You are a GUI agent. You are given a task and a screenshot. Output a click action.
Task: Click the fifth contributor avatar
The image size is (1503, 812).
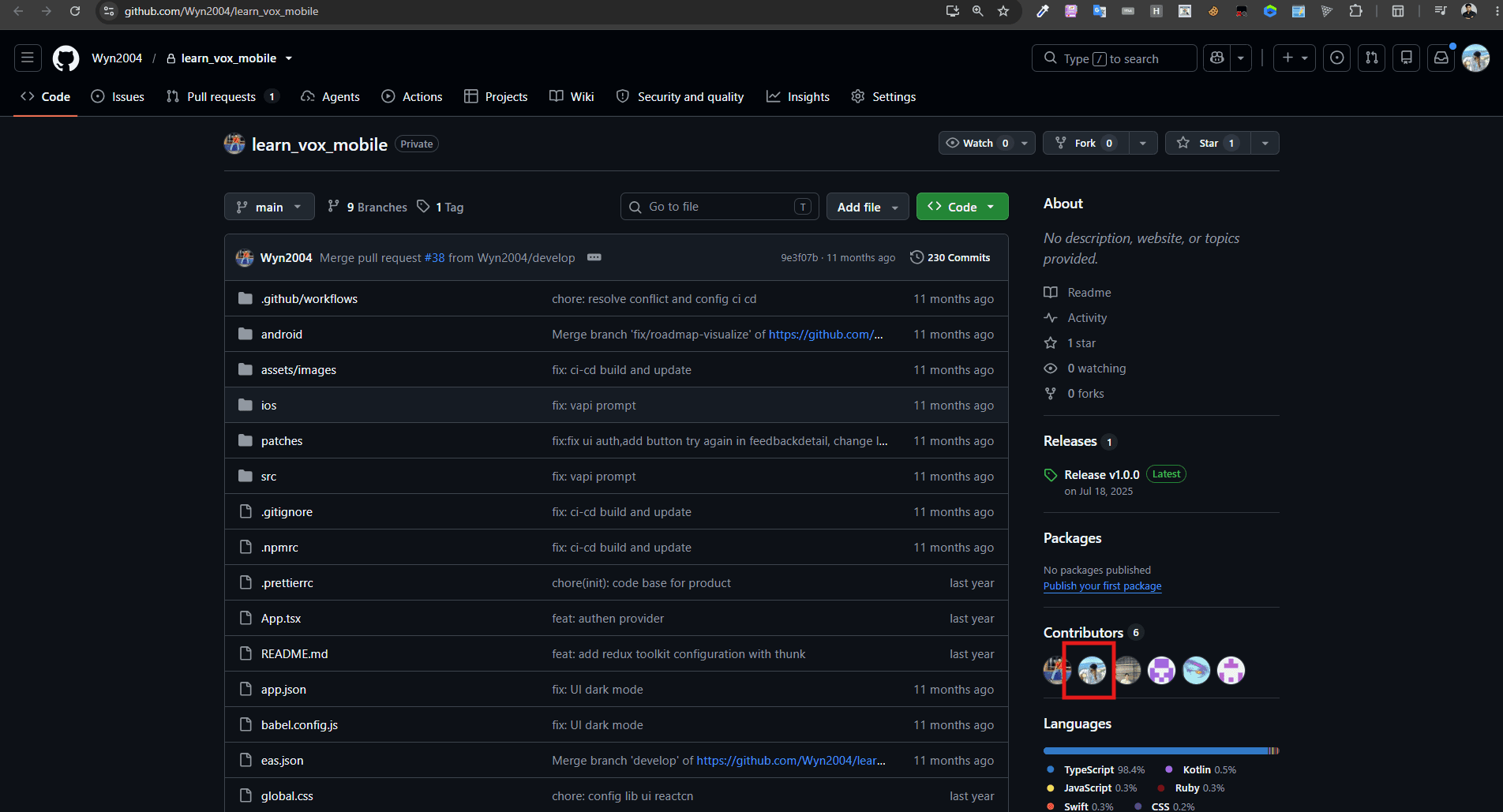(1197, 671)
